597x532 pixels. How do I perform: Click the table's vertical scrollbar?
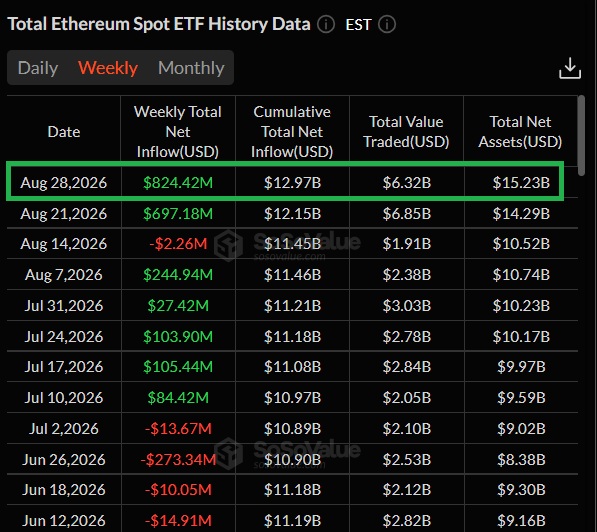tap(581, 135)
